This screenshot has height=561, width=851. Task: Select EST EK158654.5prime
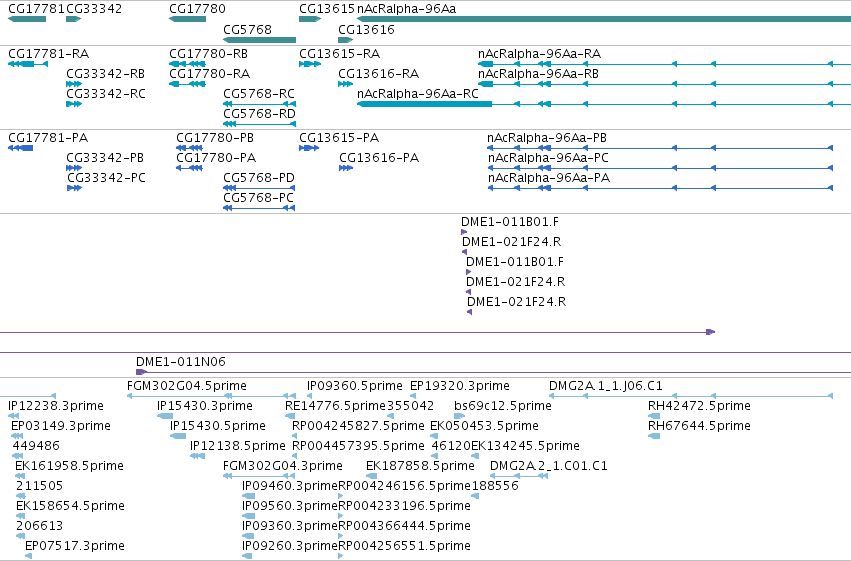71,506
